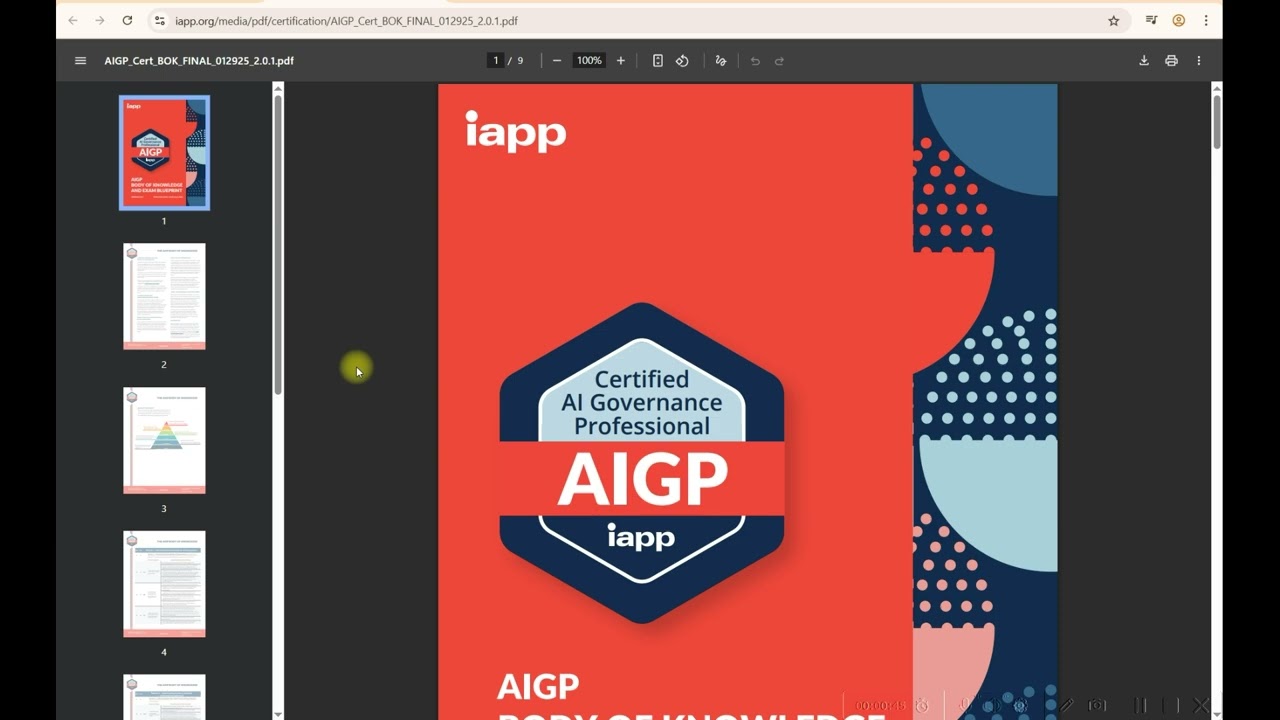Click the document scroll down arrow

pyautogui.click(x=1217, y=714)
